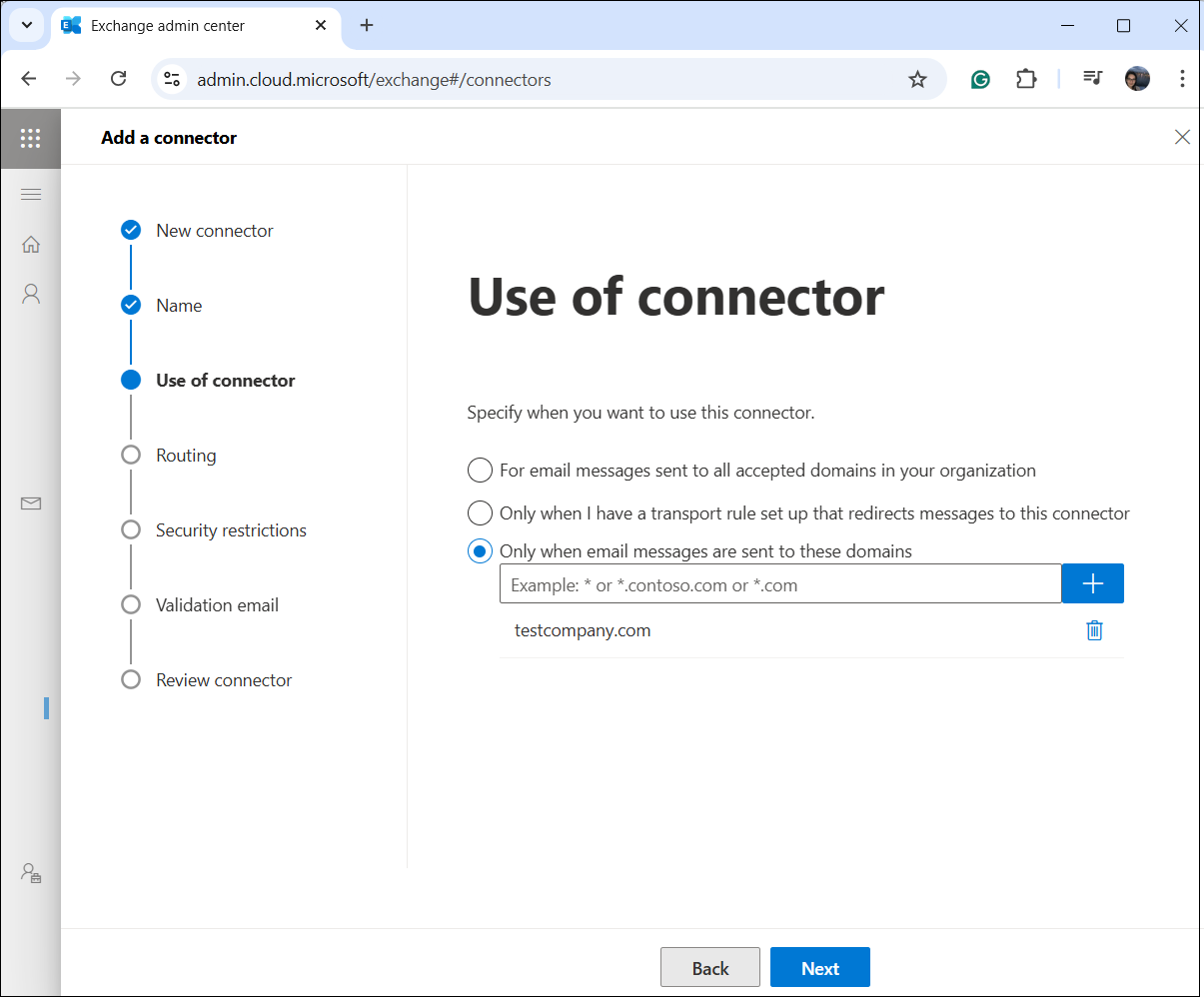Open Recipients person icon in sidebar

coord(31,294)
